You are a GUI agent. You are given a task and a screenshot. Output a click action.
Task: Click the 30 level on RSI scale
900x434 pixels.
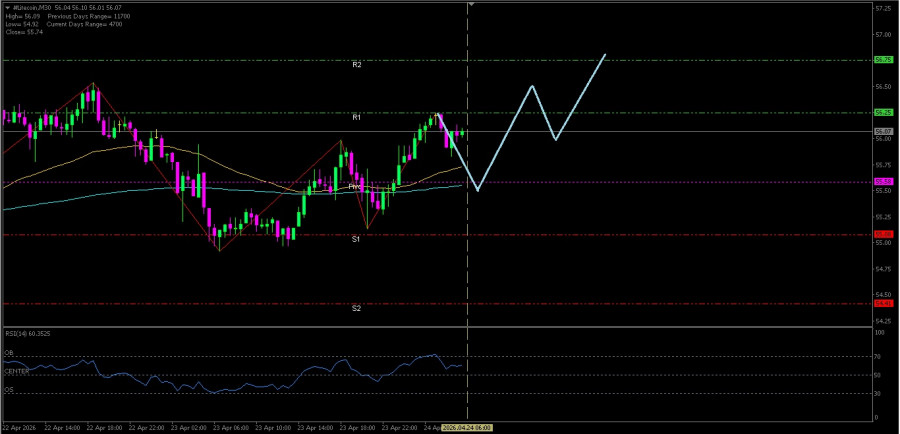click(x=877, y=393)
